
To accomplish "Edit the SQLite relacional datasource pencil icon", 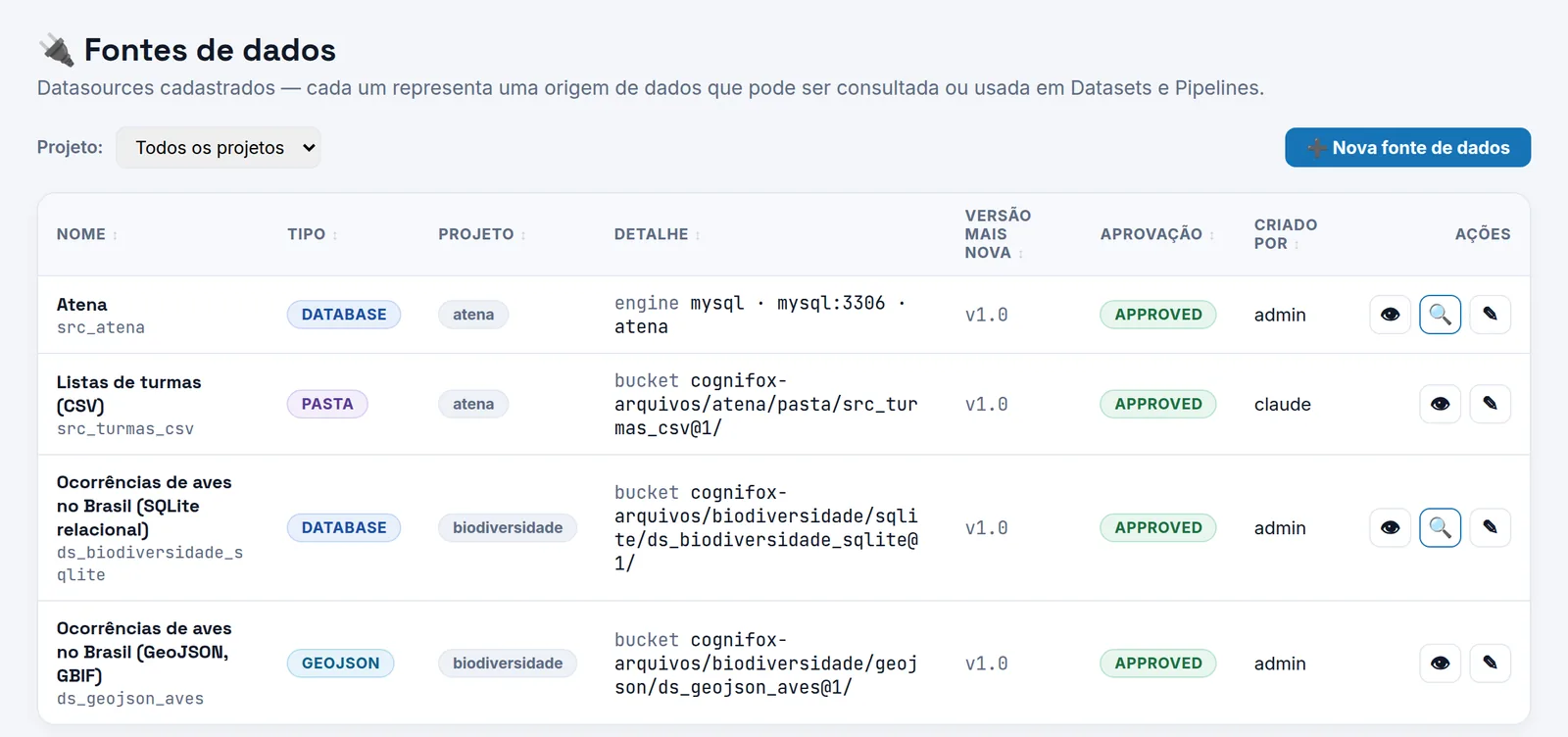I will click(x=1490, y=527).
